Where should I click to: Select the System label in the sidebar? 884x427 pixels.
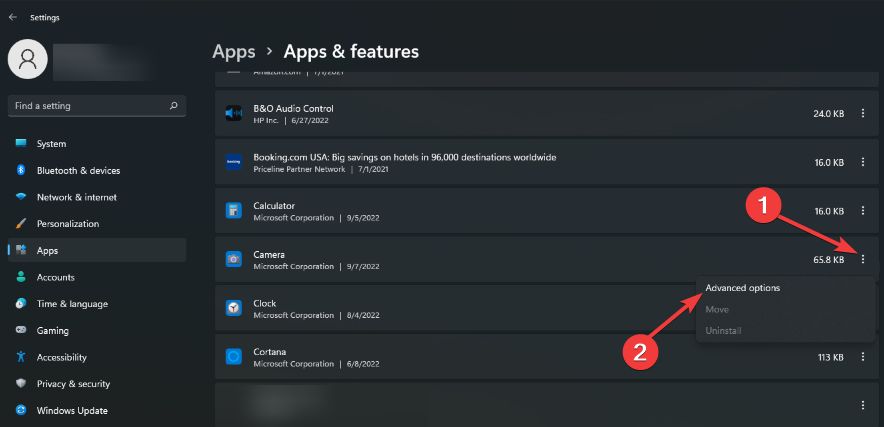(51, 144)
